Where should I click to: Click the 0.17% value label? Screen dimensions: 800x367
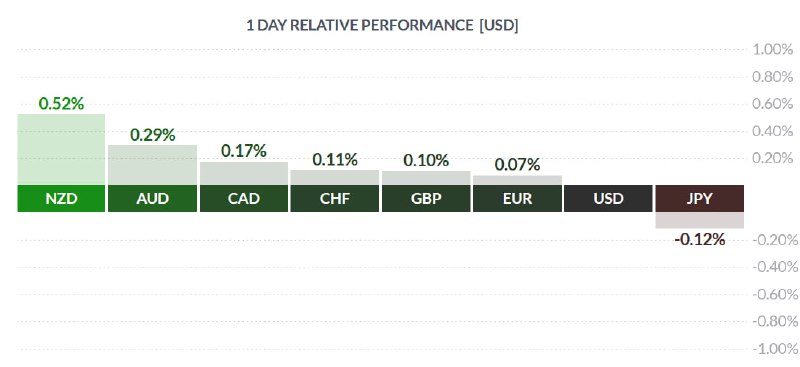point(244,151)
